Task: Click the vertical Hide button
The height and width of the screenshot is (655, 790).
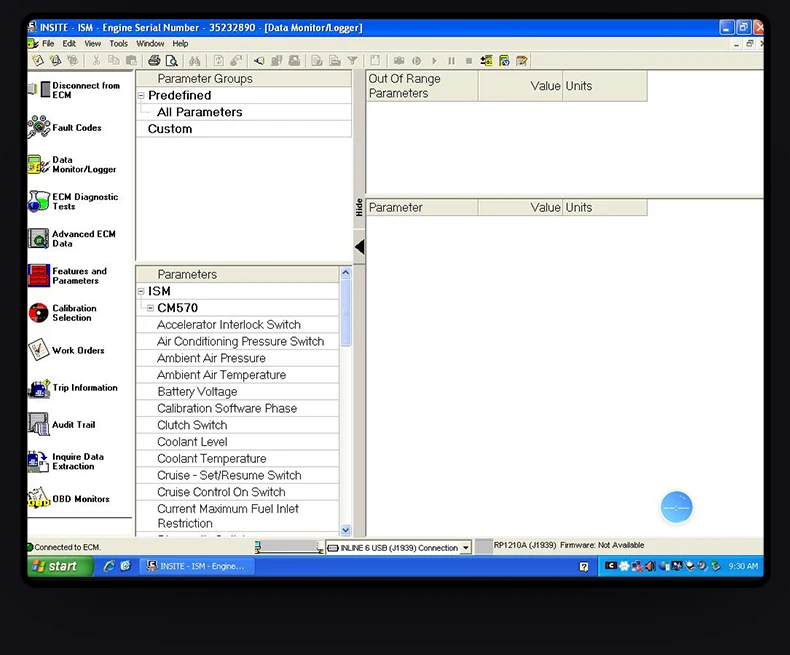Action: (359, 207)
